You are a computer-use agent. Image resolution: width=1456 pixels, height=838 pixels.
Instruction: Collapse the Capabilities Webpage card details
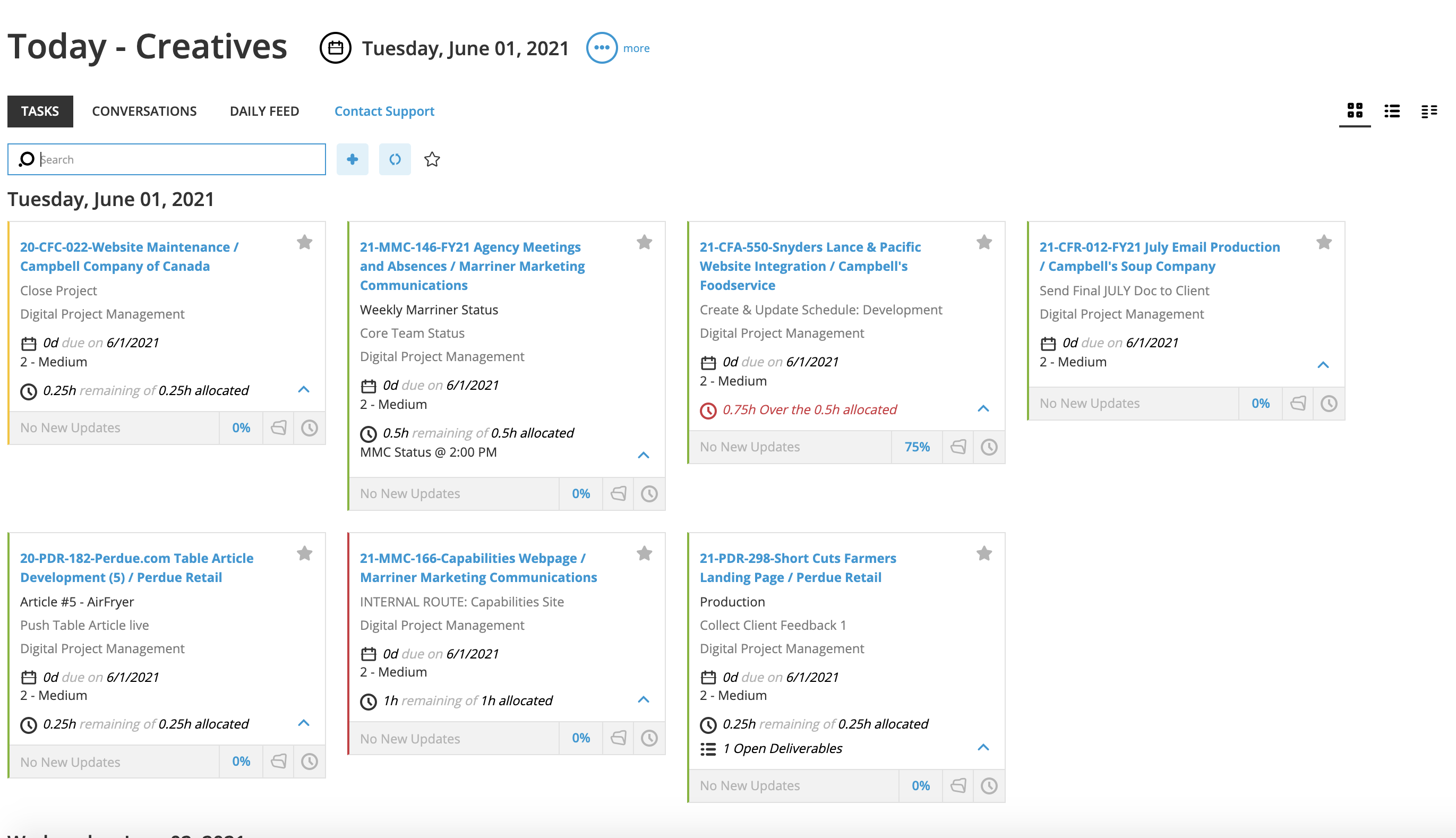[x=644, y=700]
